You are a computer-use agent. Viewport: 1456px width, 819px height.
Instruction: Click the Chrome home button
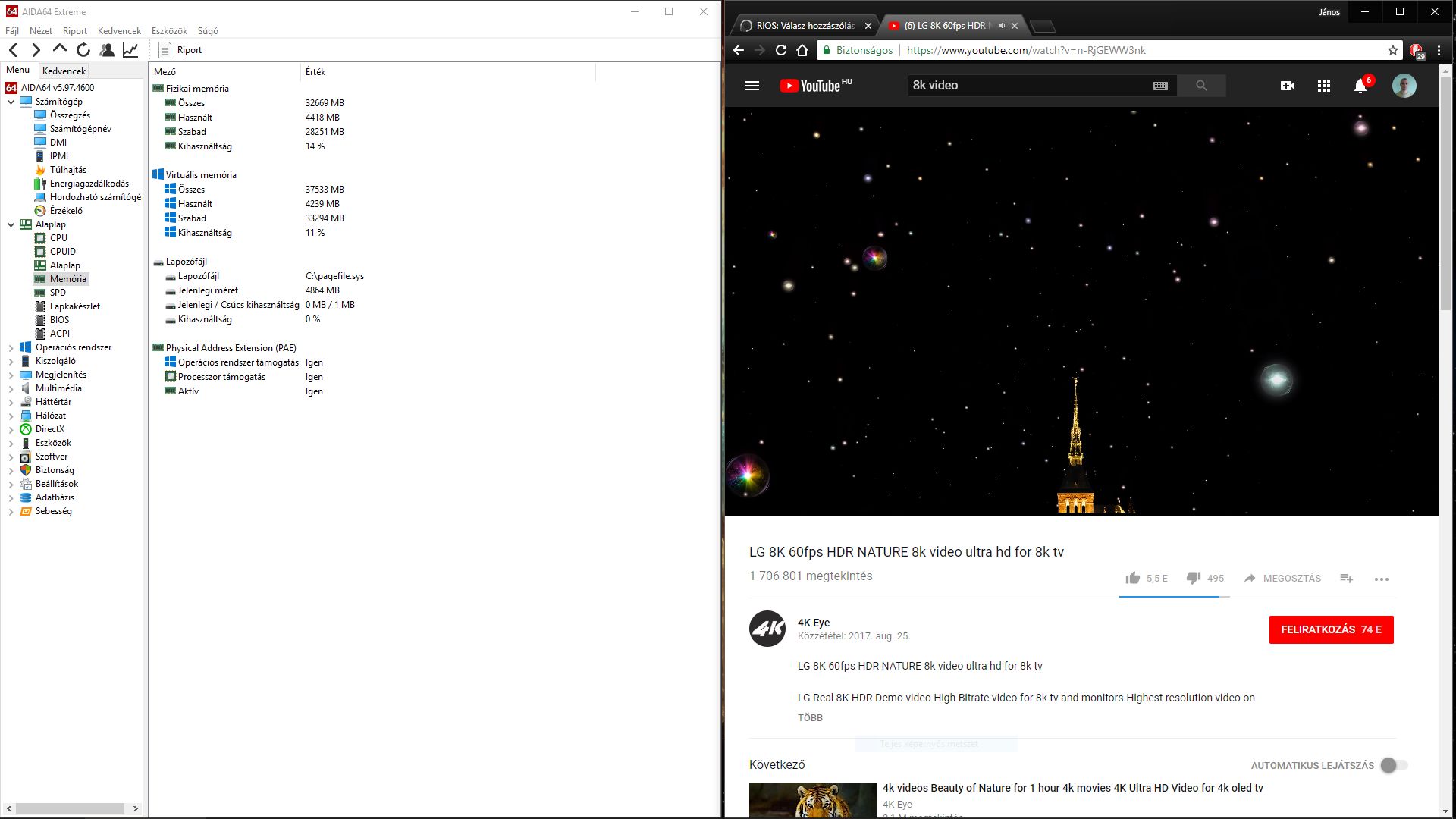click(802, 50)
